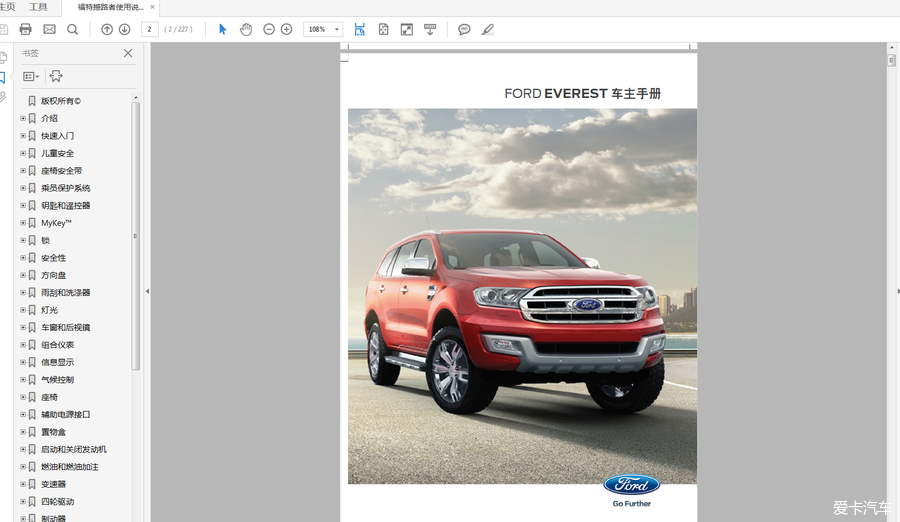Open the 信息显示 bookmark
Viewport: 900px width, 522px height.
tap(57, 362)
